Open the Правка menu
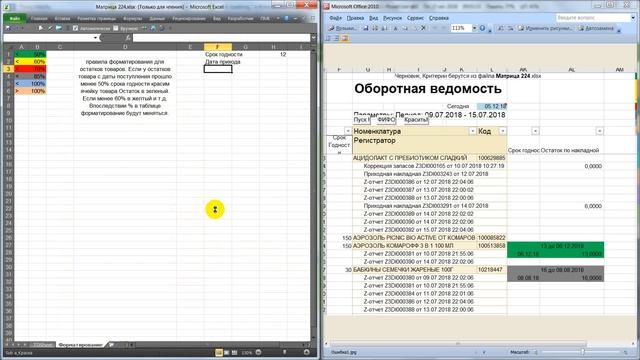 [356, 18]
